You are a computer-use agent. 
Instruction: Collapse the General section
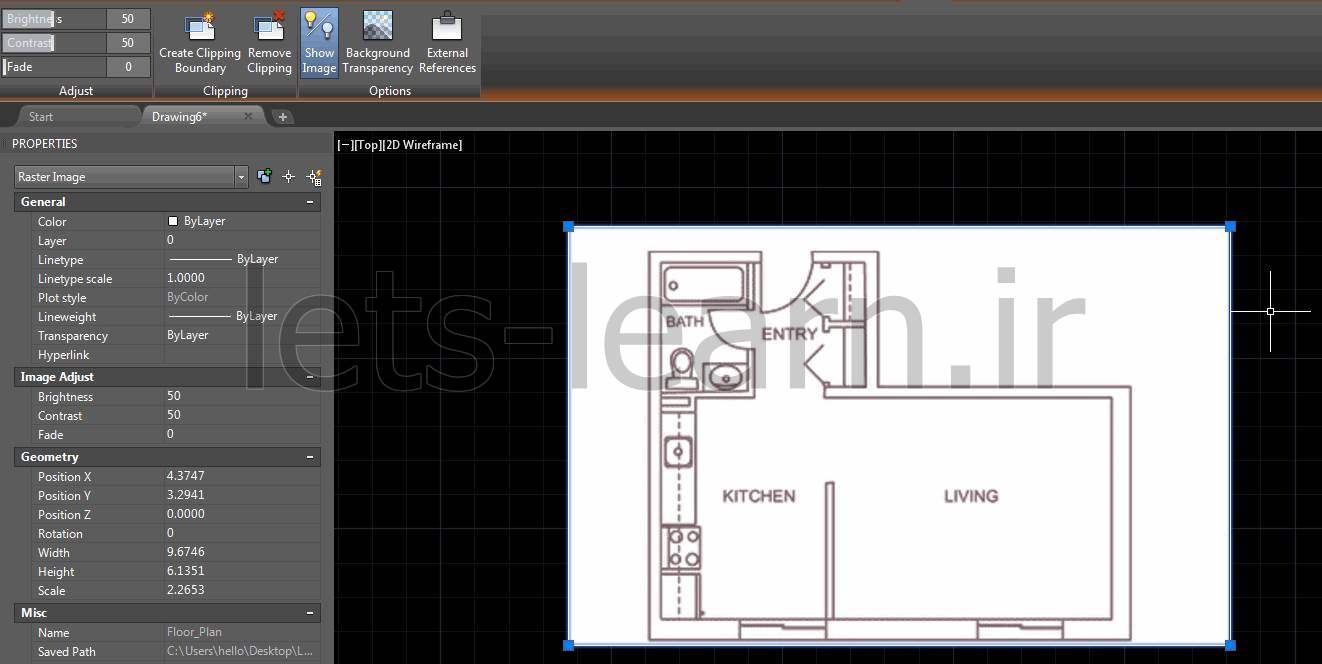pos(310,202)
